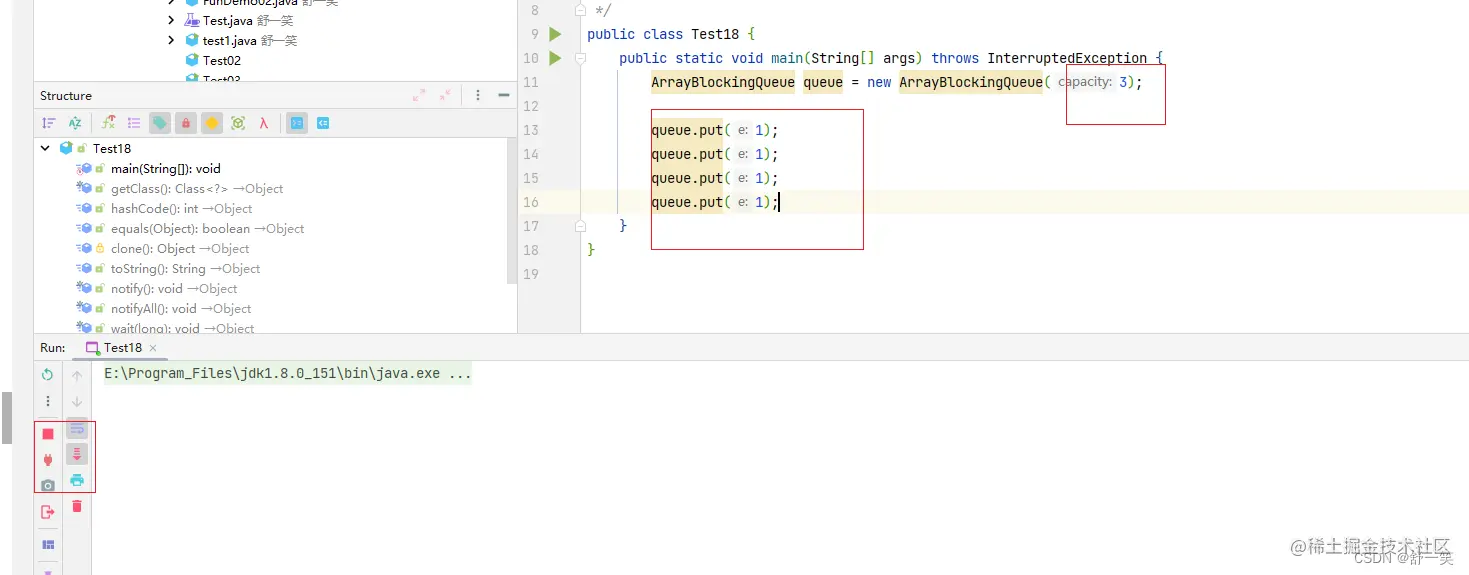This screenshot has height=575, width=1469.
Task: Select toString(): String in Structure tree
Action: click(185, 268)
